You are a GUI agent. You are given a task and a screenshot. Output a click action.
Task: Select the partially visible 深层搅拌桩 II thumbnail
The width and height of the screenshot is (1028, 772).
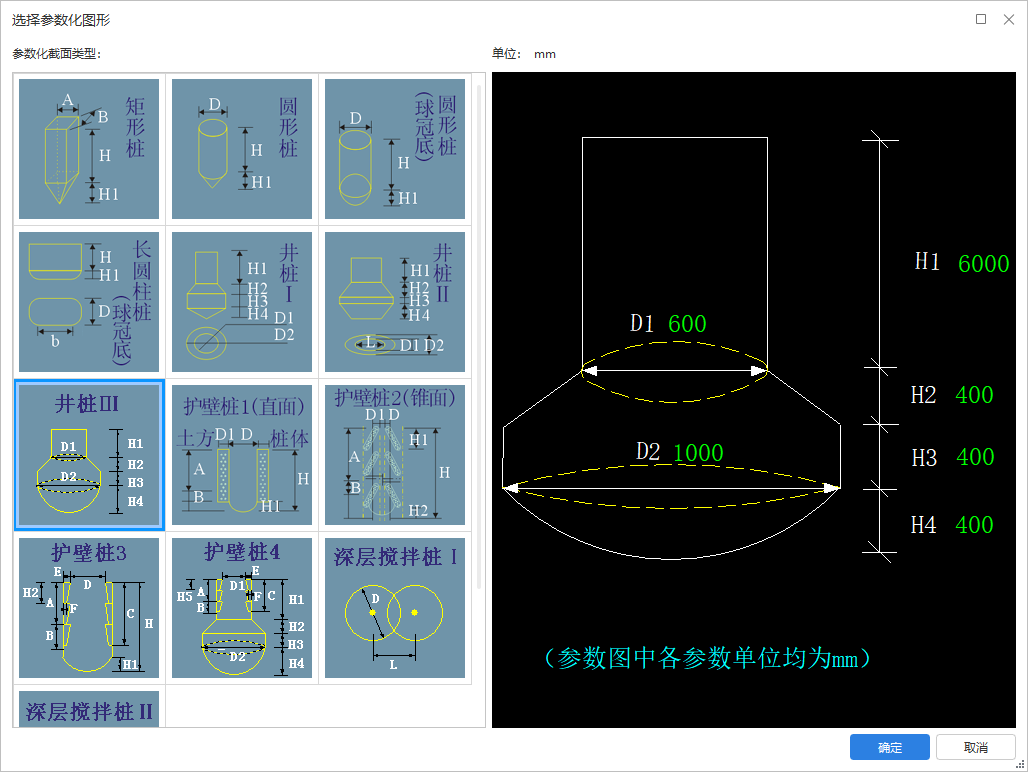(x=89, y=709)
